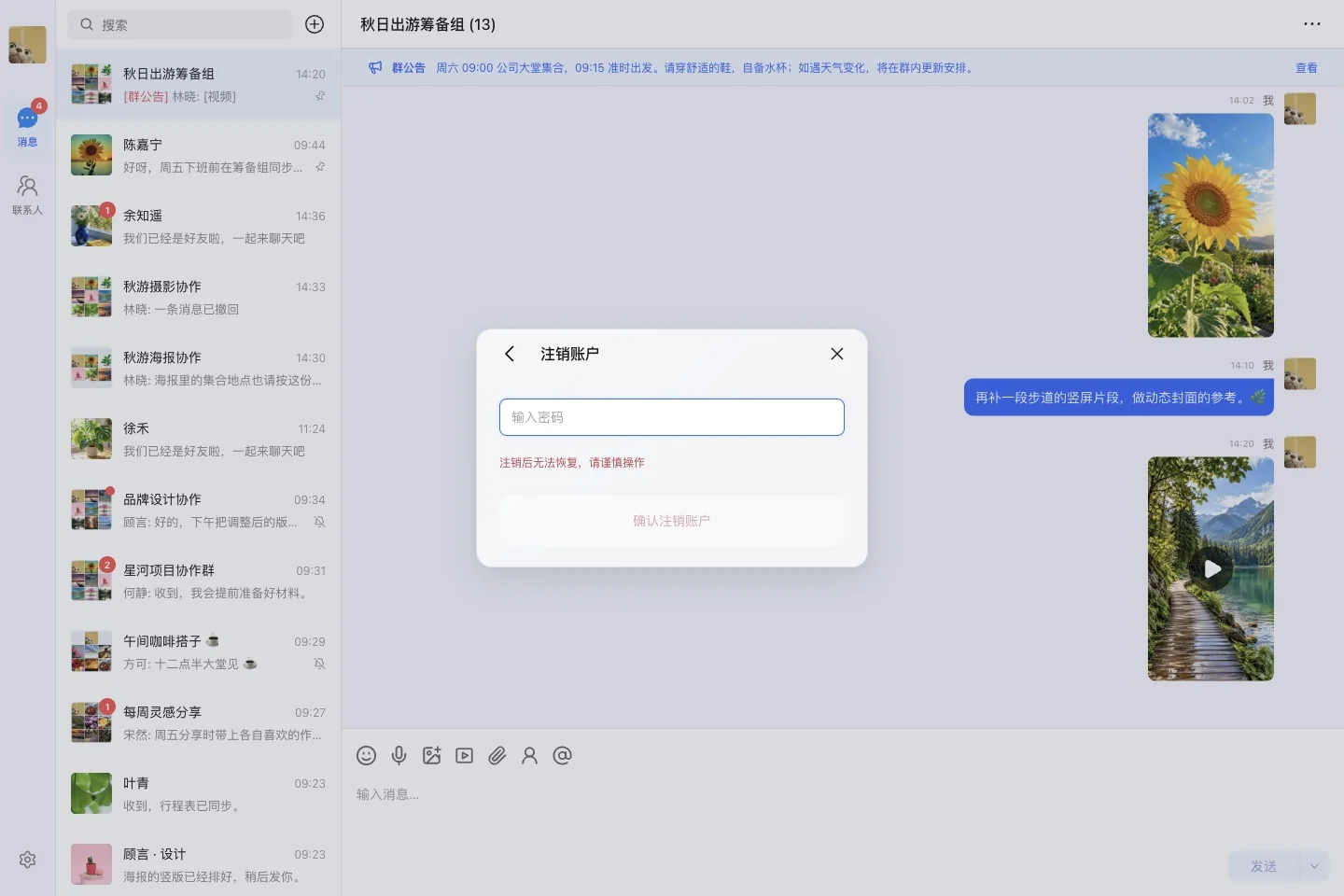The height and width of the screenshot is (896, 1344).
Task: Click the send video icon
Action: (x=464, y=756)
